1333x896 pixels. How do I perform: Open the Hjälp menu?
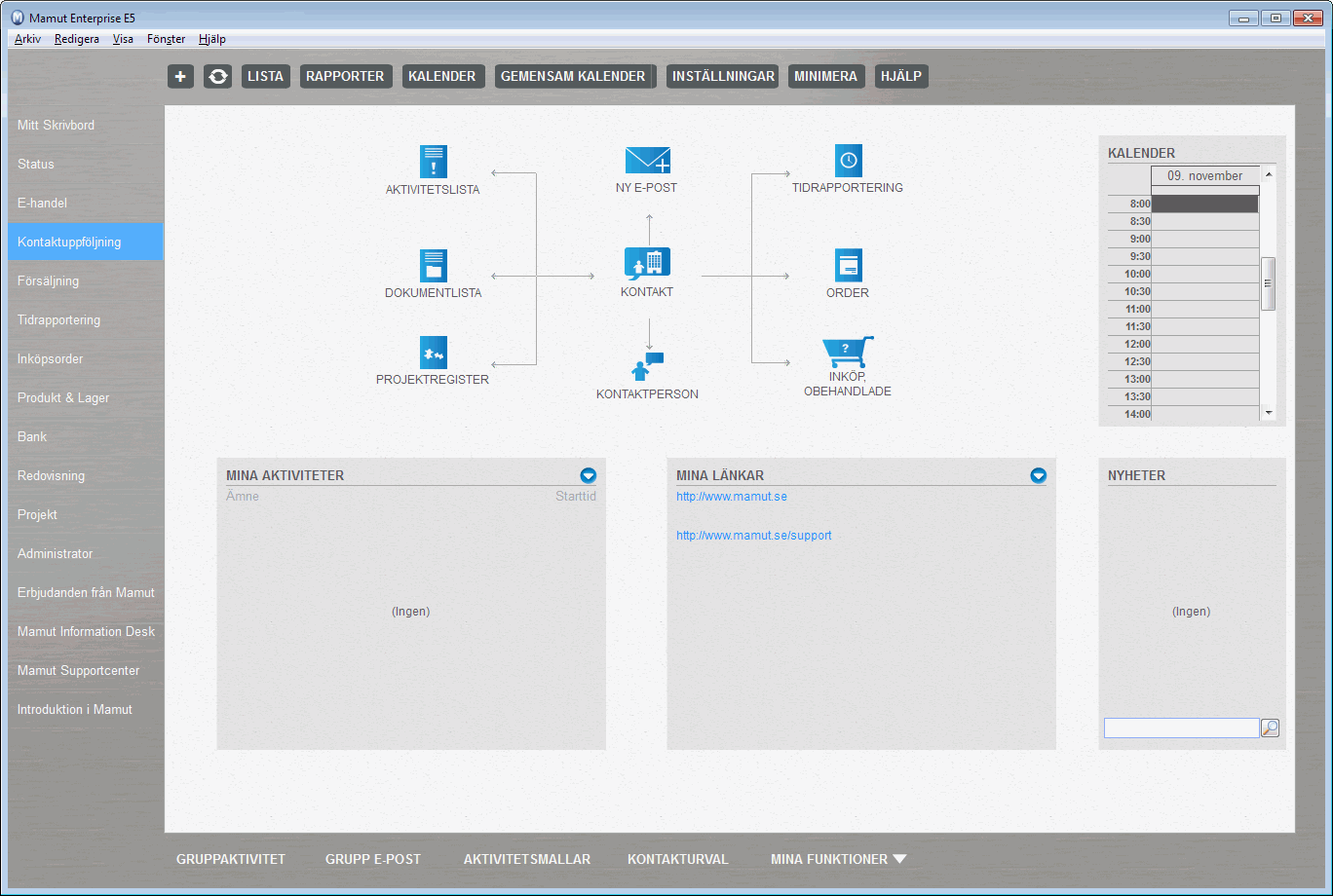pos(211,39)
